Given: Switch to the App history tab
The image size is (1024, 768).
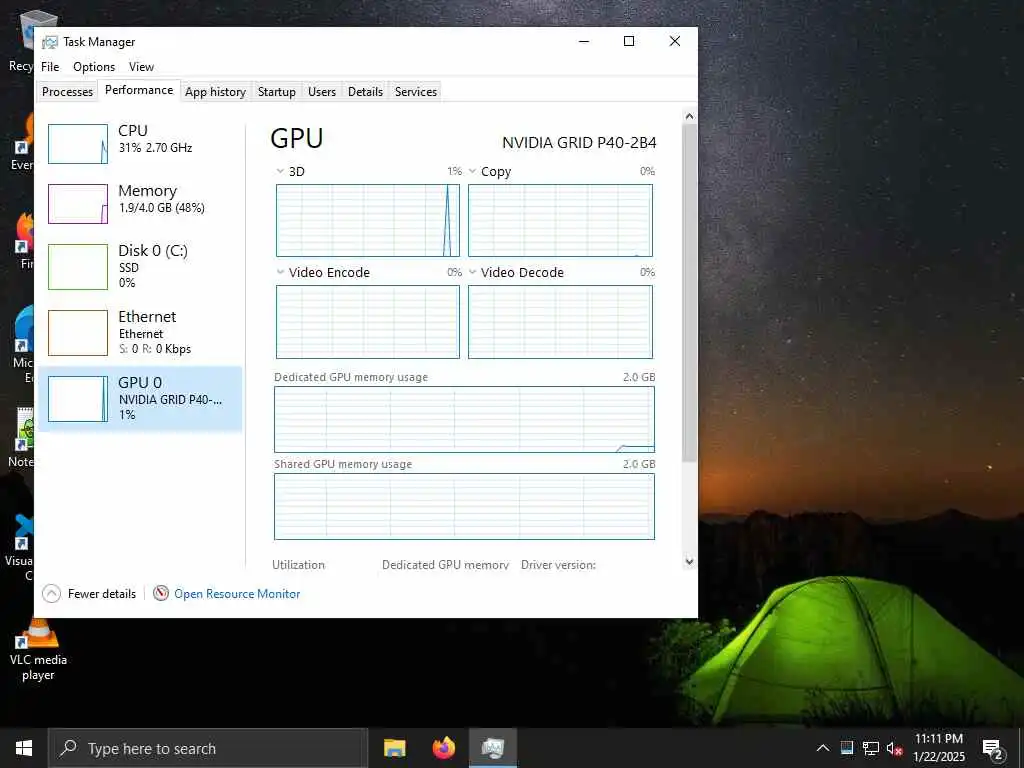Looking at the screenshot, I should point(216,91).
